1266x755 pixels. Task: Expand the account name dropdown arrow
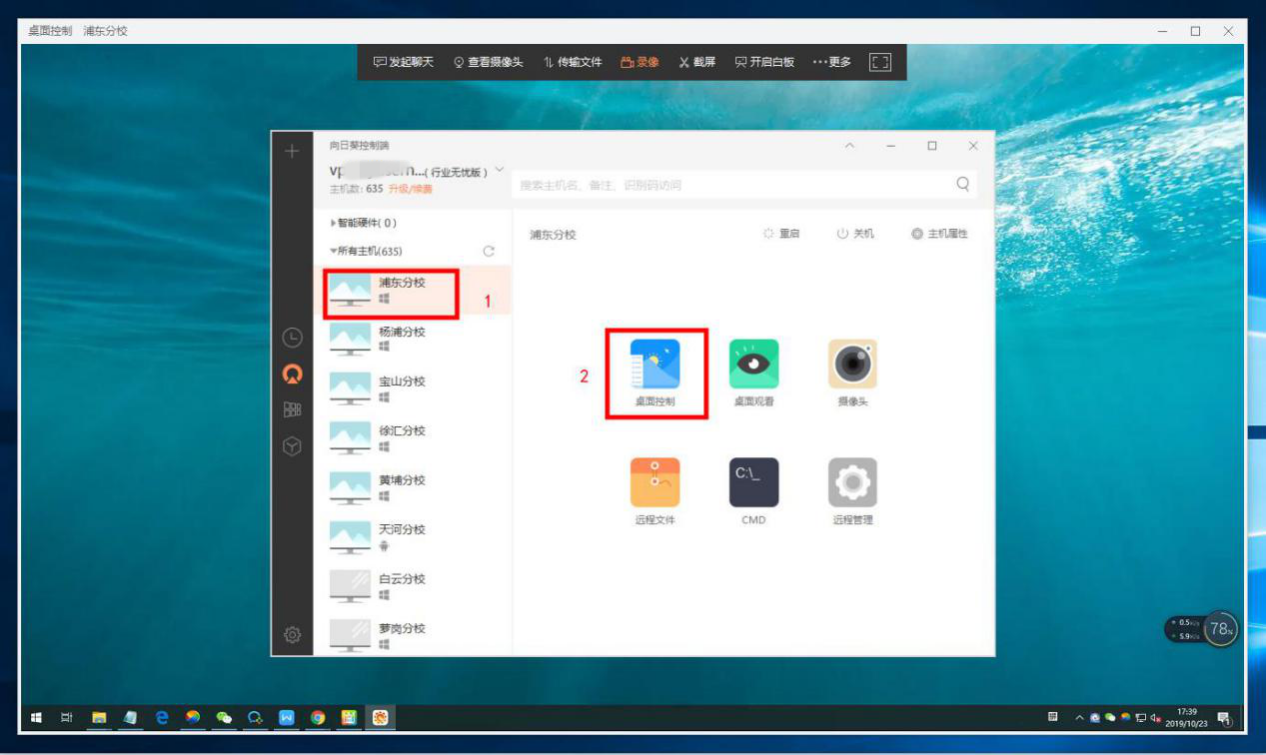499,169
